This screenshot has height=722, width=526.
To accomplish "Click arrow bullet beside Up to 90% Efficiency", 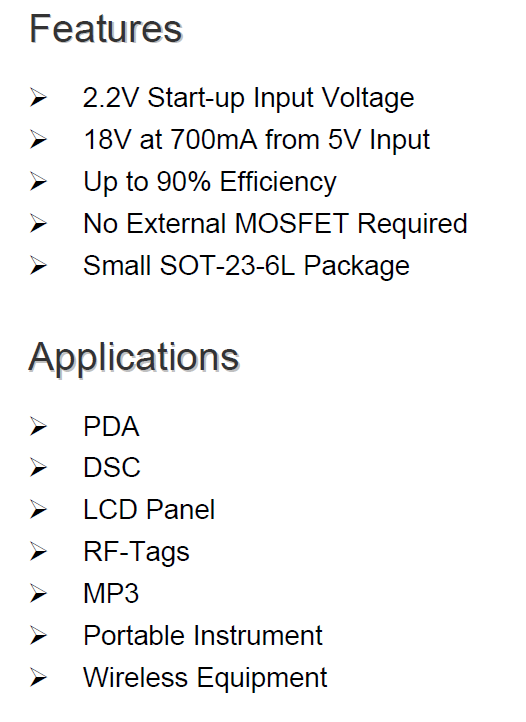I will (x=38, y=182).
